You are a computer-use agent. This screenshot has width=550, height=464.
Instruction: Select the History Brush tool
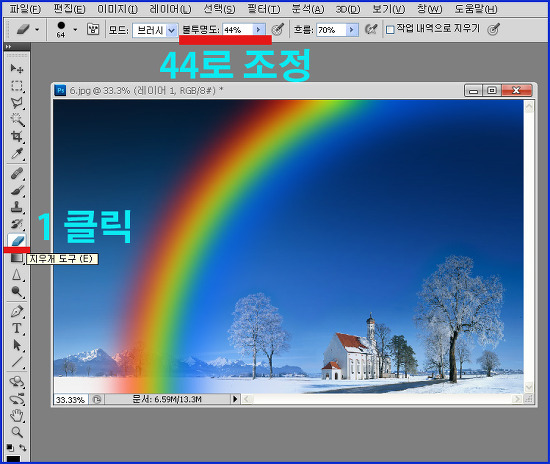tap(16, 224)
